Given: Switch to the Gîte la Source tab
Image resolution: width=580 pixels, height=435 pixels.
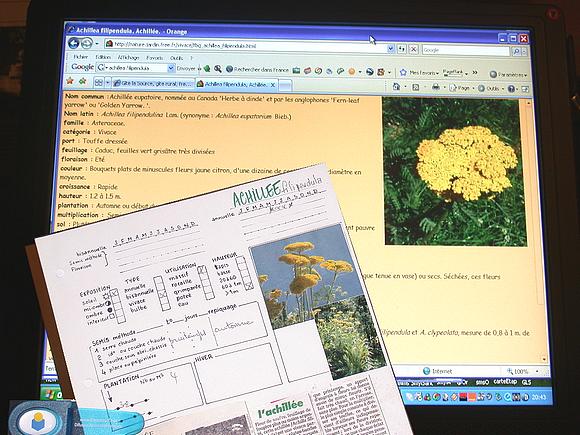Looking at the screenshot, I should [153, 83].
